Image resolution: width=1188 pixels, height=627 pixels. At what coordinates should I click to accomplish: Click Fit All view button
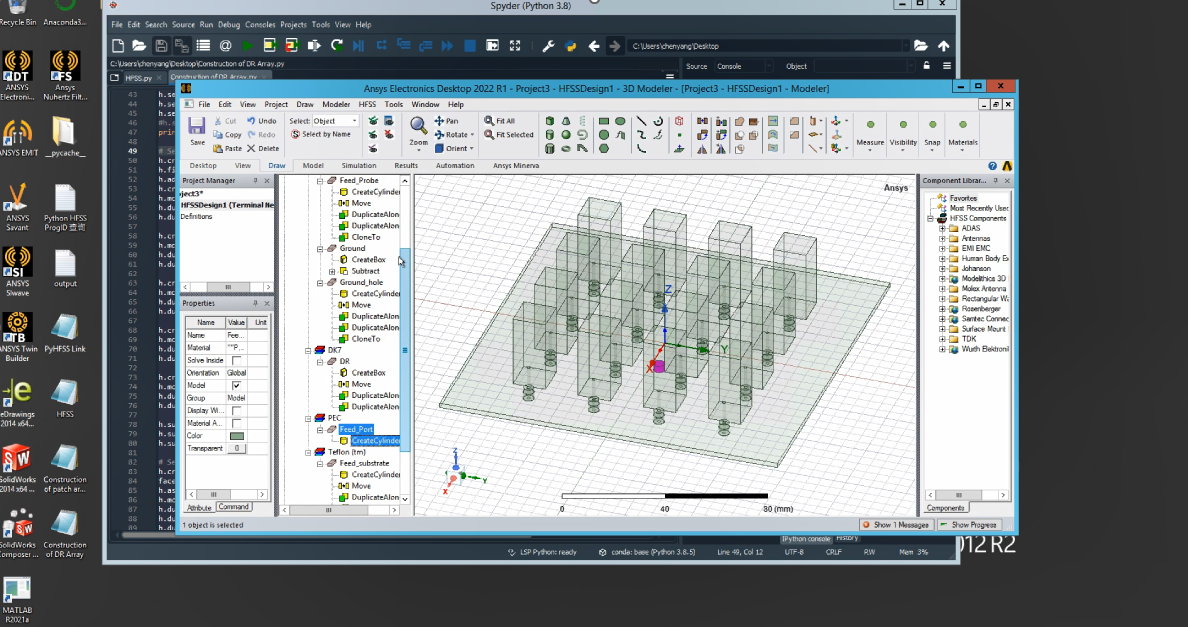pyautogui.click(x=499, y=121)
